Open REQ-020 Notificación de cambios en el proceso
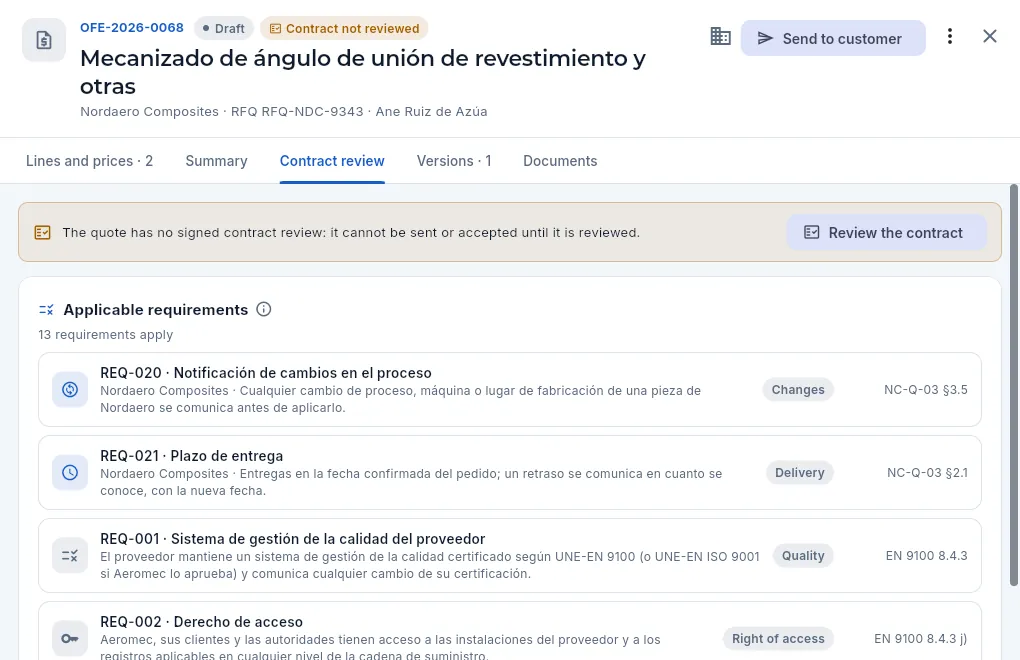 click(510, 389)
